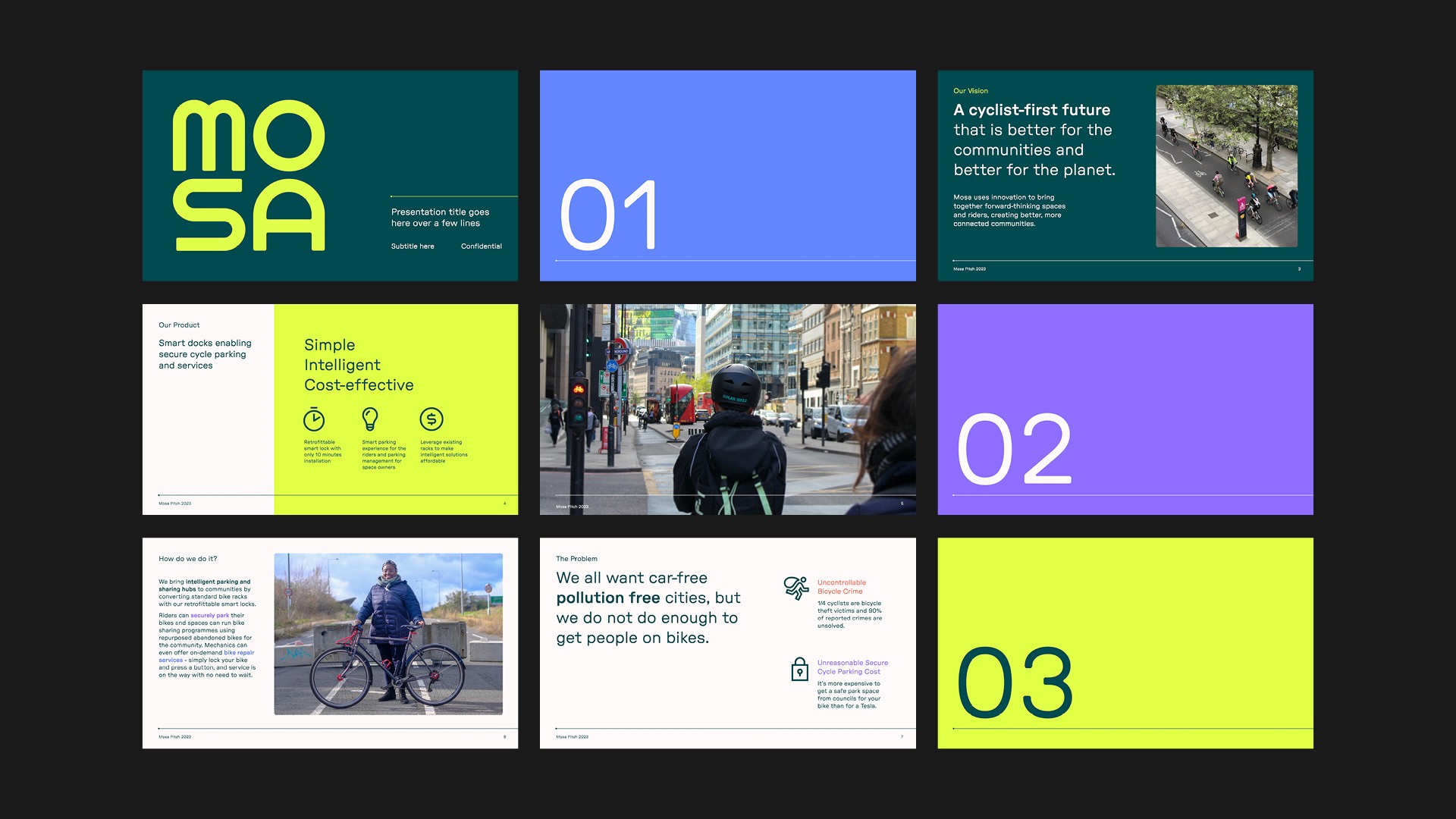Click the aerial cyclists photo on the Vision slide

1226,166
